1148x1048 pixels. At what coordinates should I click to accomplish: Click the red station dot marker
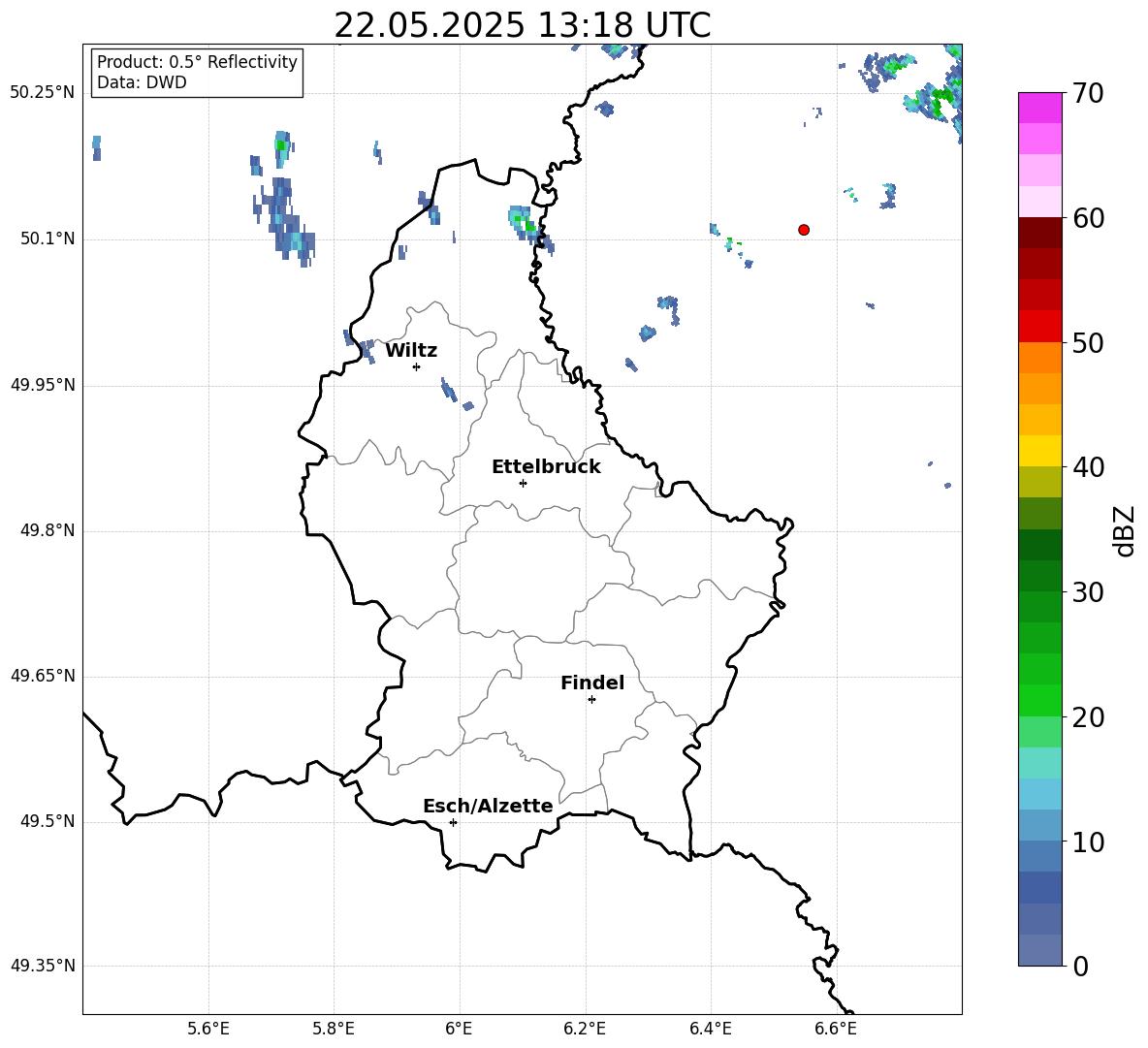pos(804,230)
